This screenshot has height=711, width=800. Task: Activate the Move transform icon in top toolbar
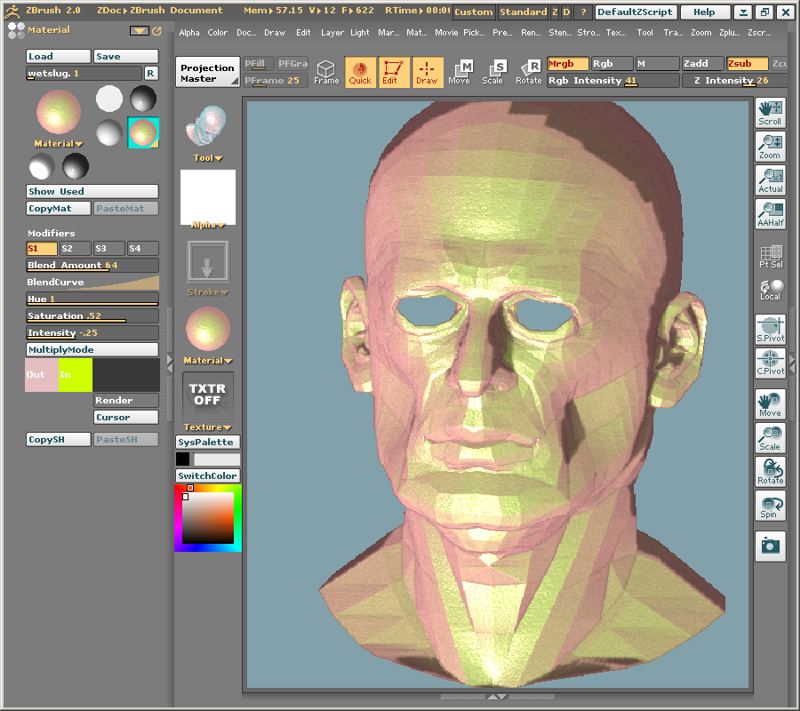click(x=459, y=71)
